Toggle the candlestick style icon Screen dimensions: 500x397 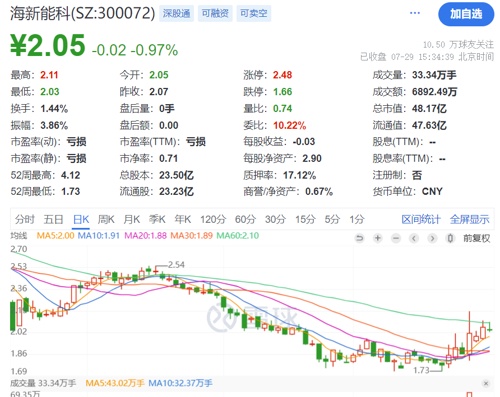450,238
